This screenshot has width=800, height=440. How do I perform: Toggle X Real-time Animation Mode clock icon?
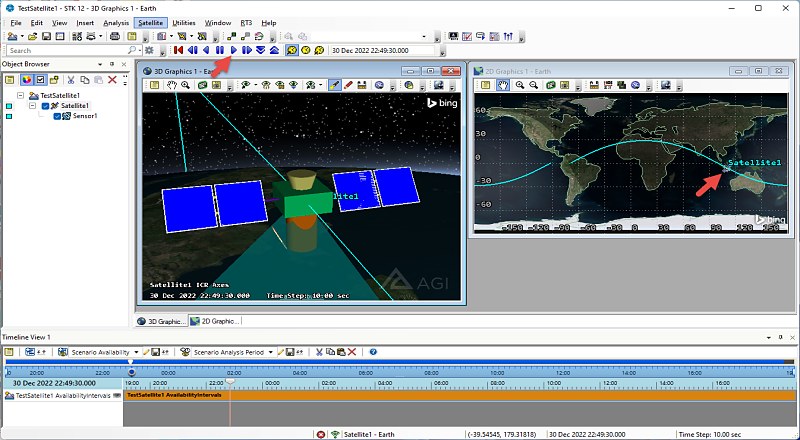coord(319,50)
